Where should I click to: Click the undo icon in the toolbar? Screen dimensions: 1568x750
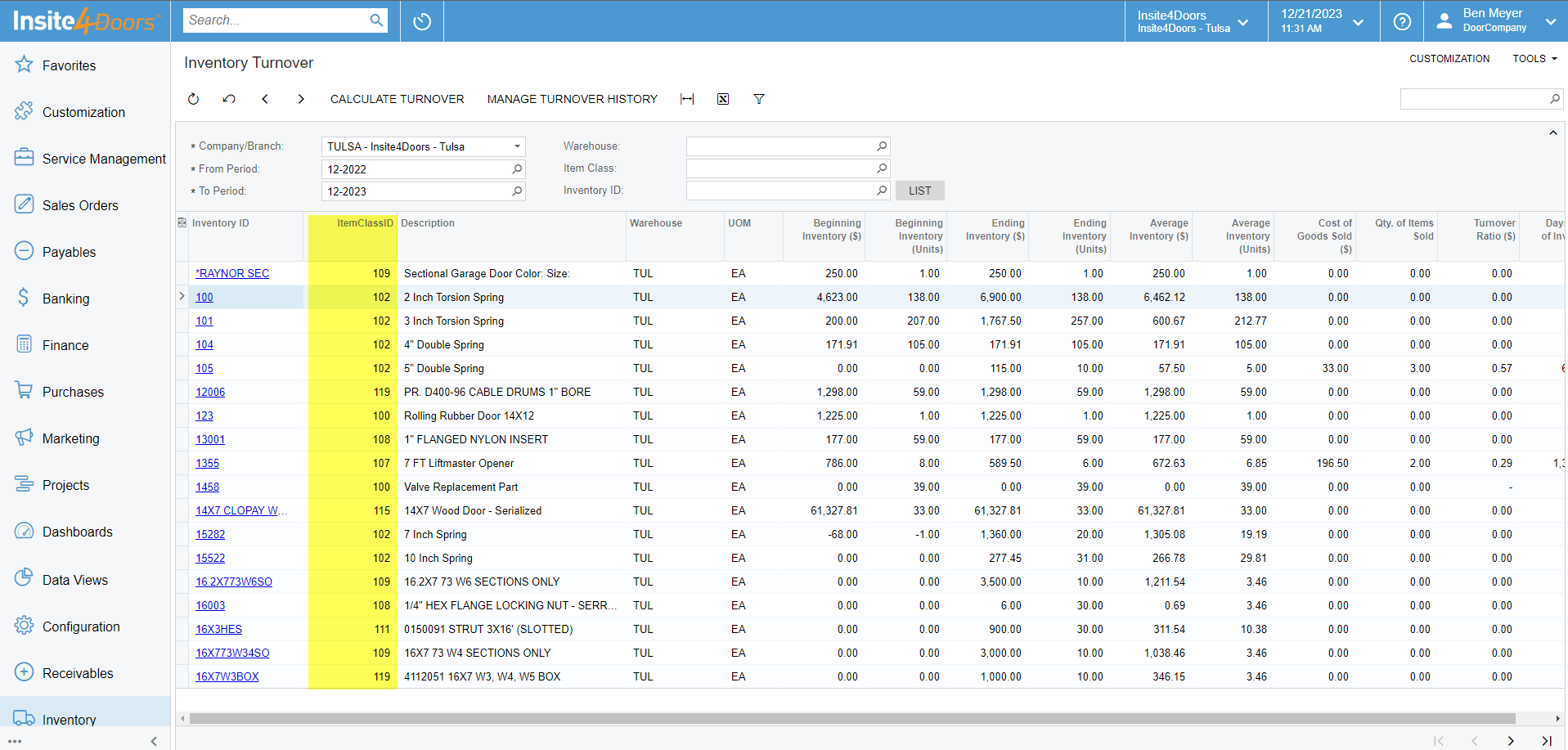(x=229, y=99)
